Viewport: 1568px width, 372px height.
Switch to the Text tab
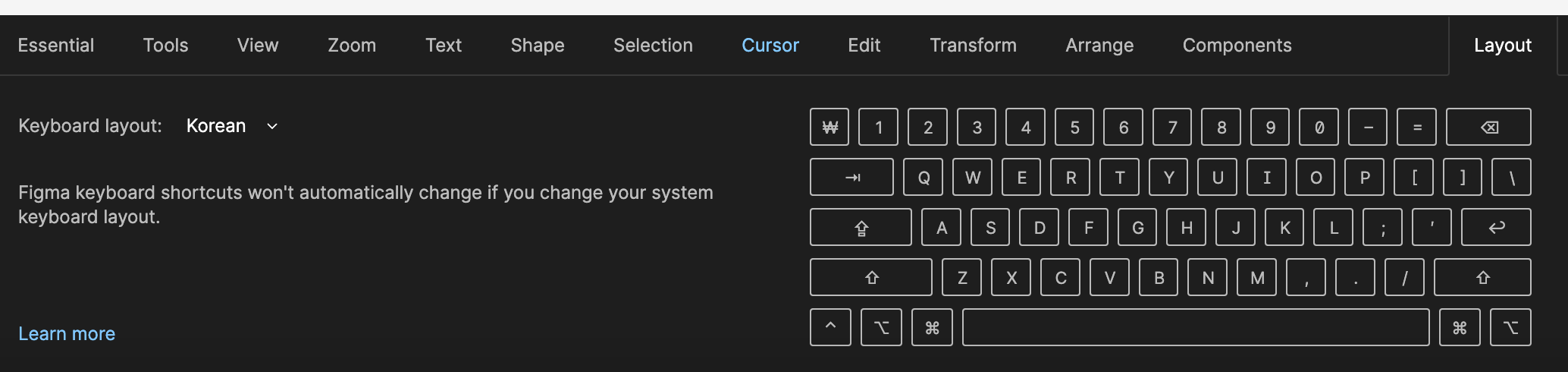444,45
